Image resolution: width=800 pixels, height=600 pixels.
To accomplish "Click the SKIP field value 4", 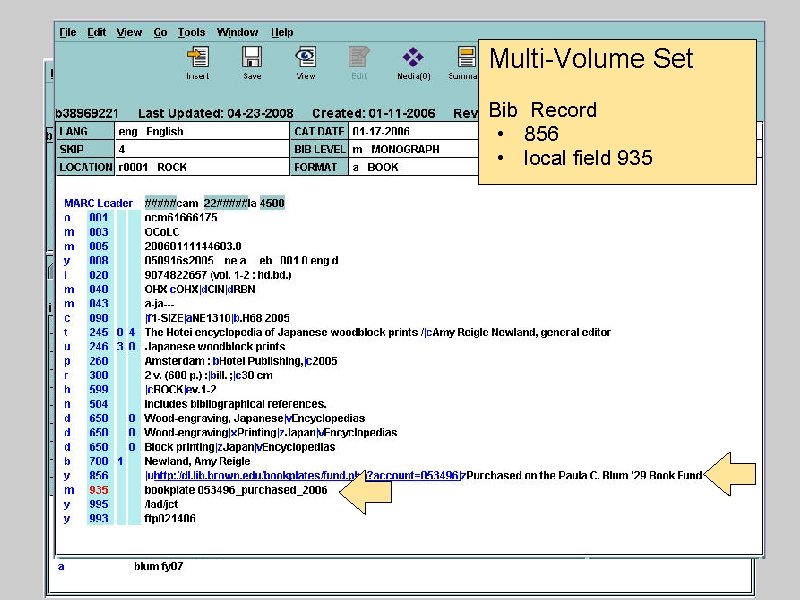I will point(202,149).
